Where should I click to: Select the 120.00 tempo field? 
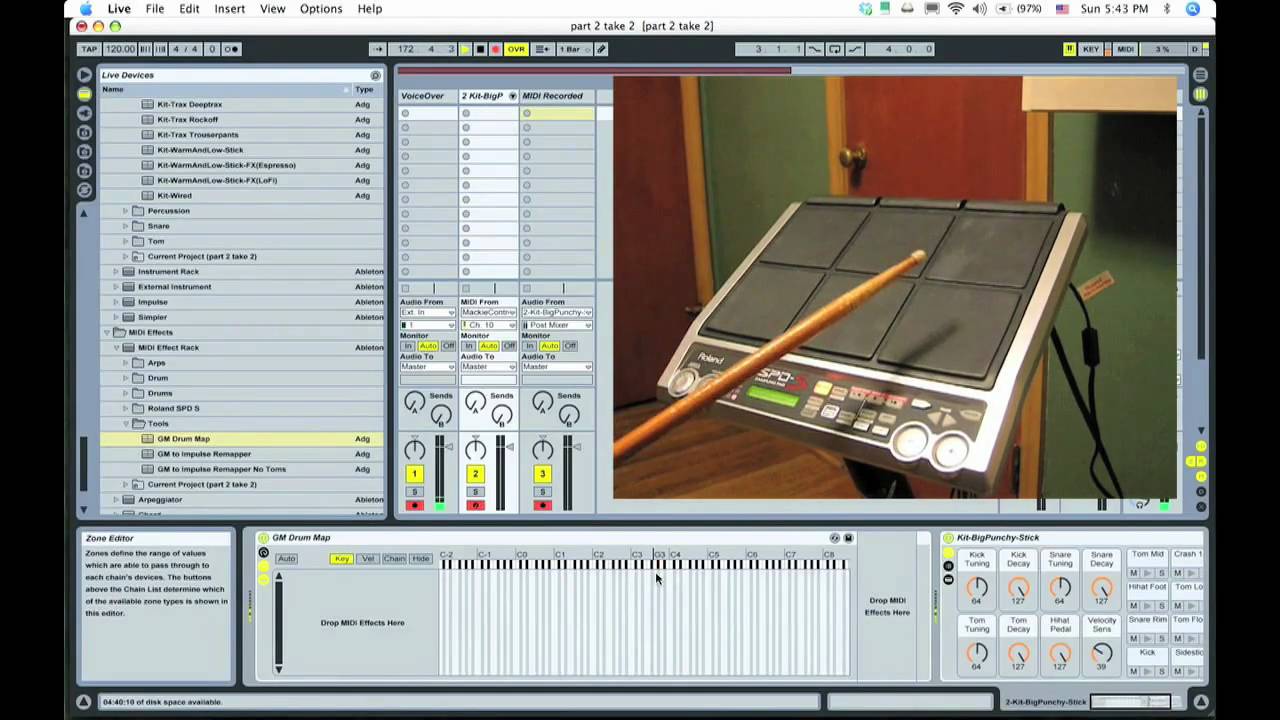pos(119,49)
